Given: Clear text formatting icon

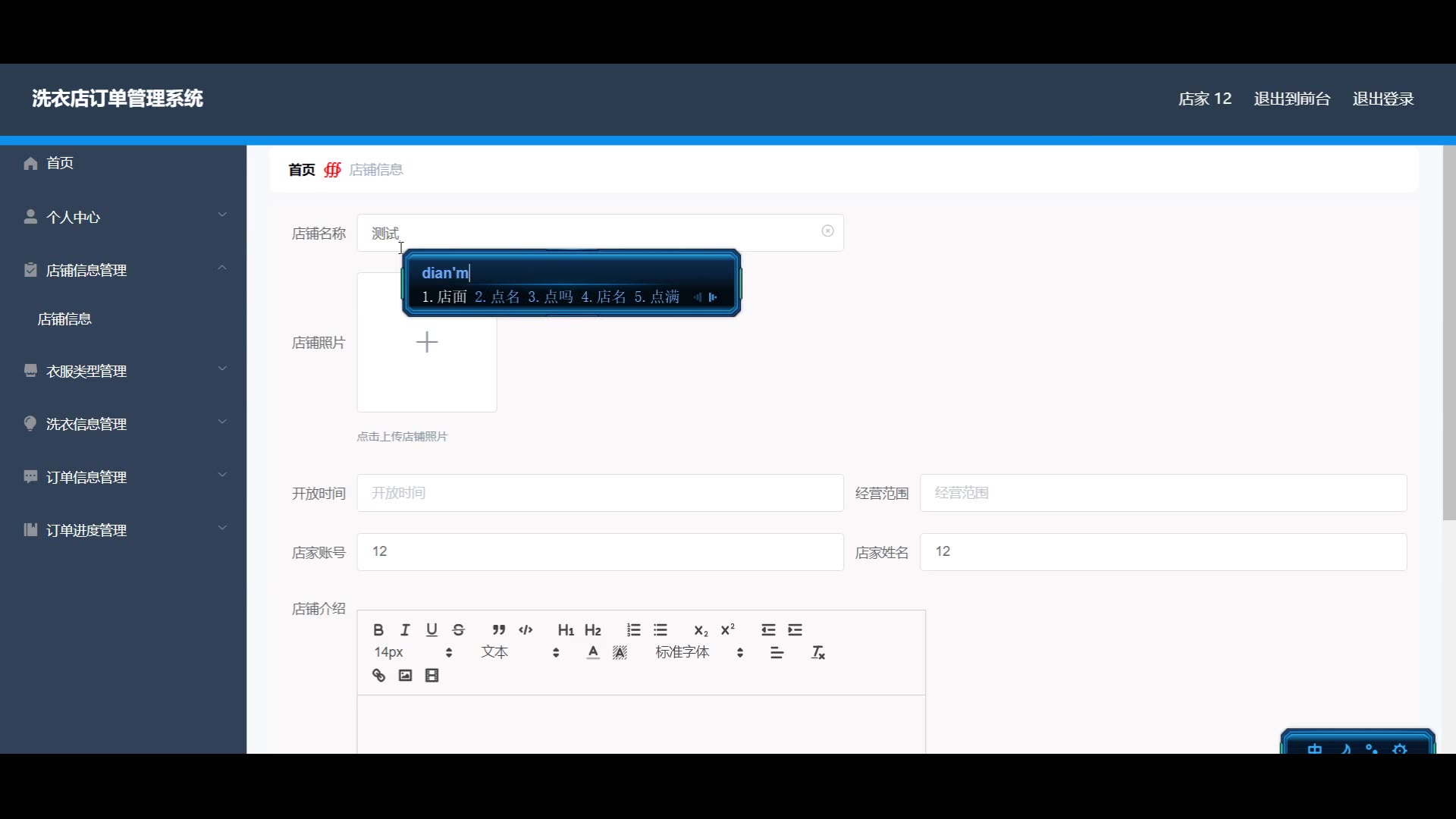Looking at the screenshot, I should [x=818, y=653].
